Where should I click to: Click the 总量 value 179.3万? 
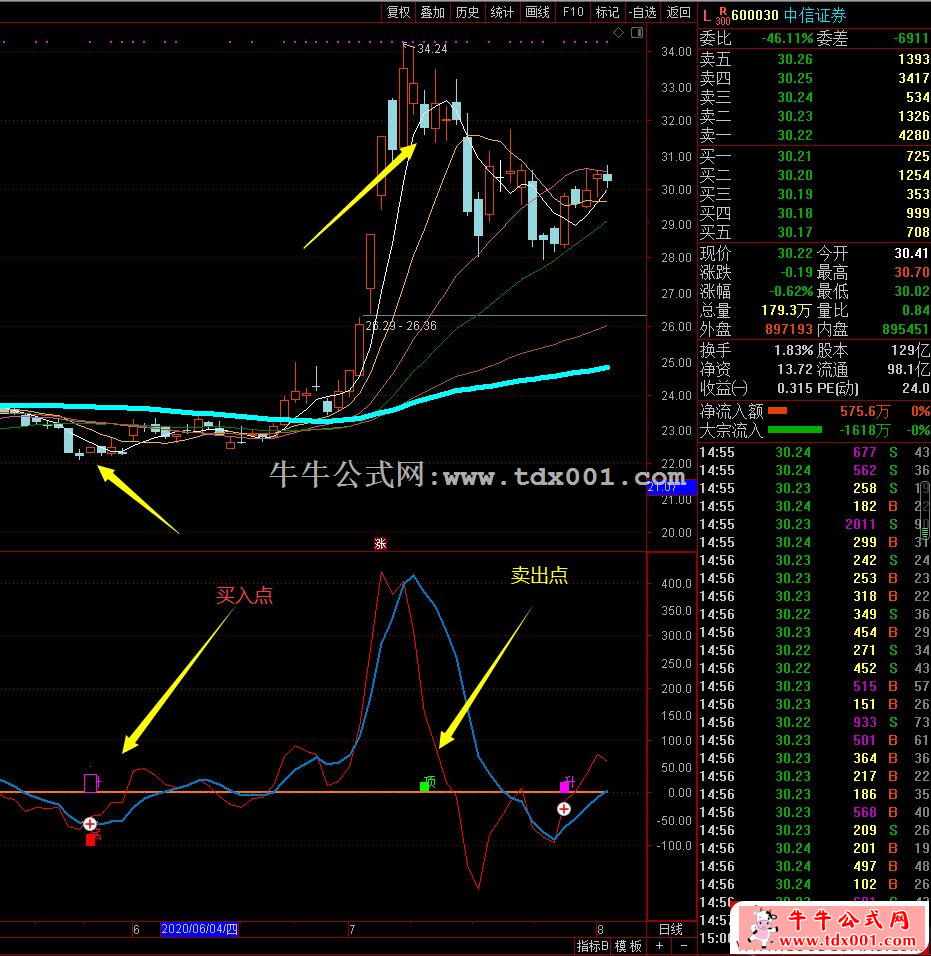coord(787,310)
